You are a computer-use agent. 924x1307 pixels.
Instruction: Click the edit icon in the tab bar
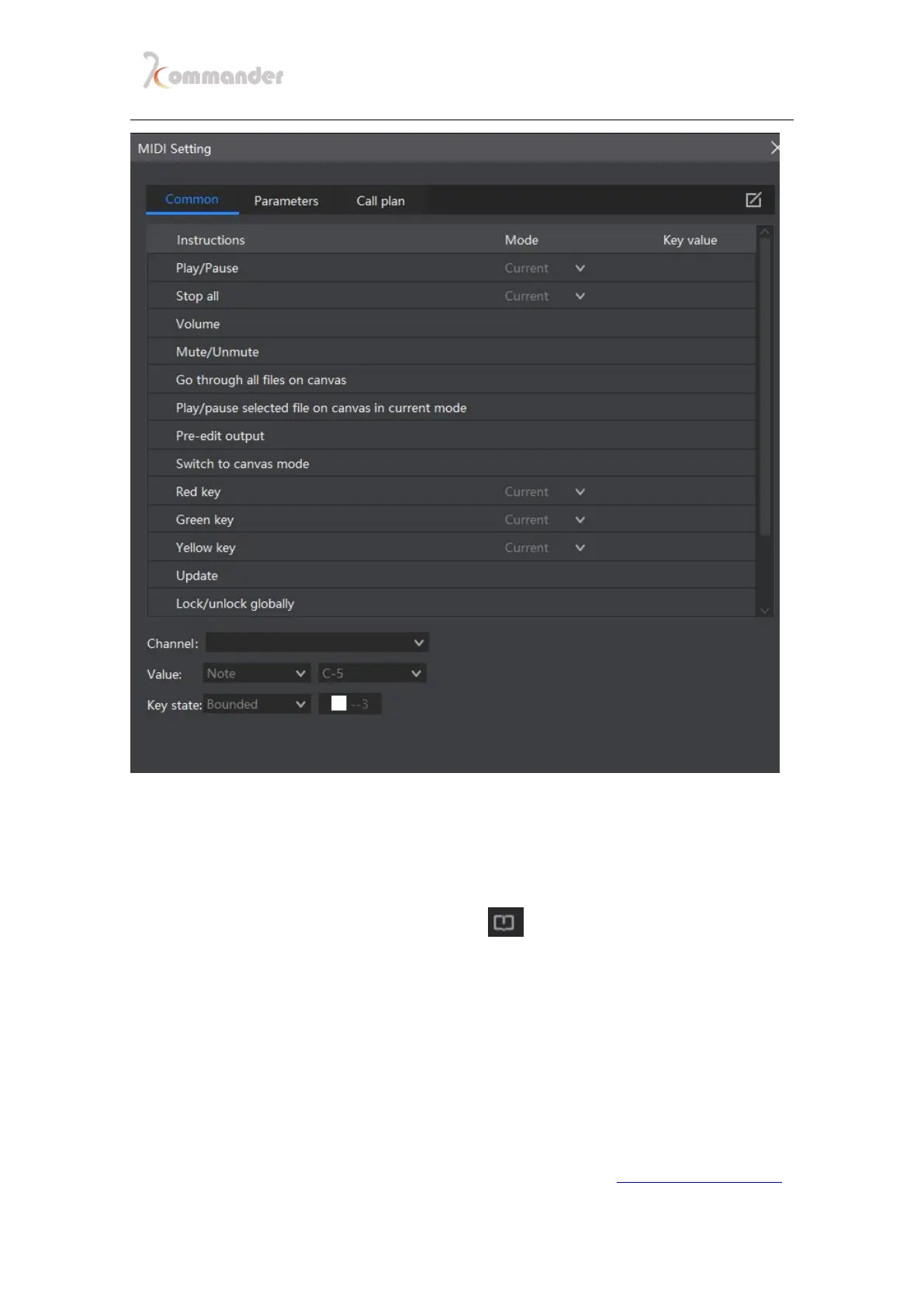(x=753, y=200)
